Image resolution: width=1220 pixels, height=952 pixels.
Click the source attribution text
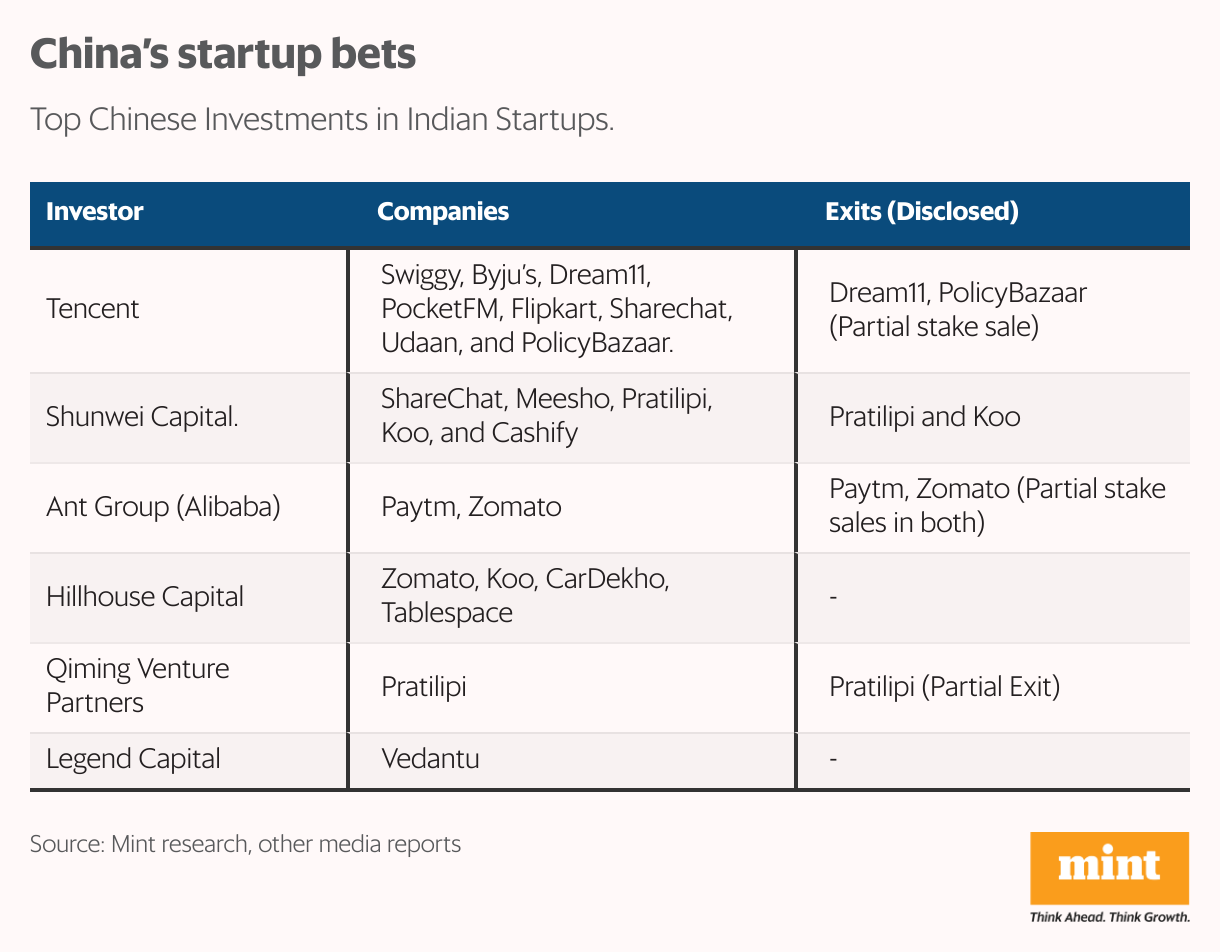pyautogui.click(x=246, y=844)
